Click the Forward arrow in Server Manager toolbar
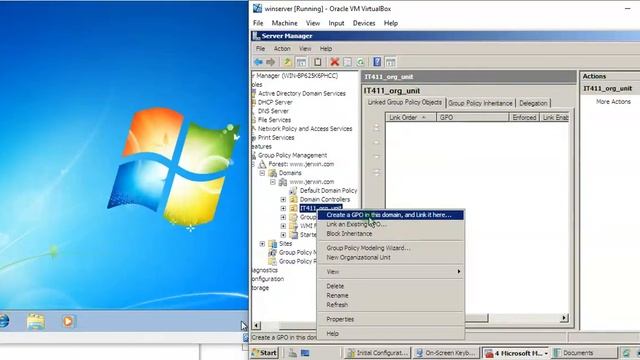The image size is (640, 360). [x=270, y=62]
